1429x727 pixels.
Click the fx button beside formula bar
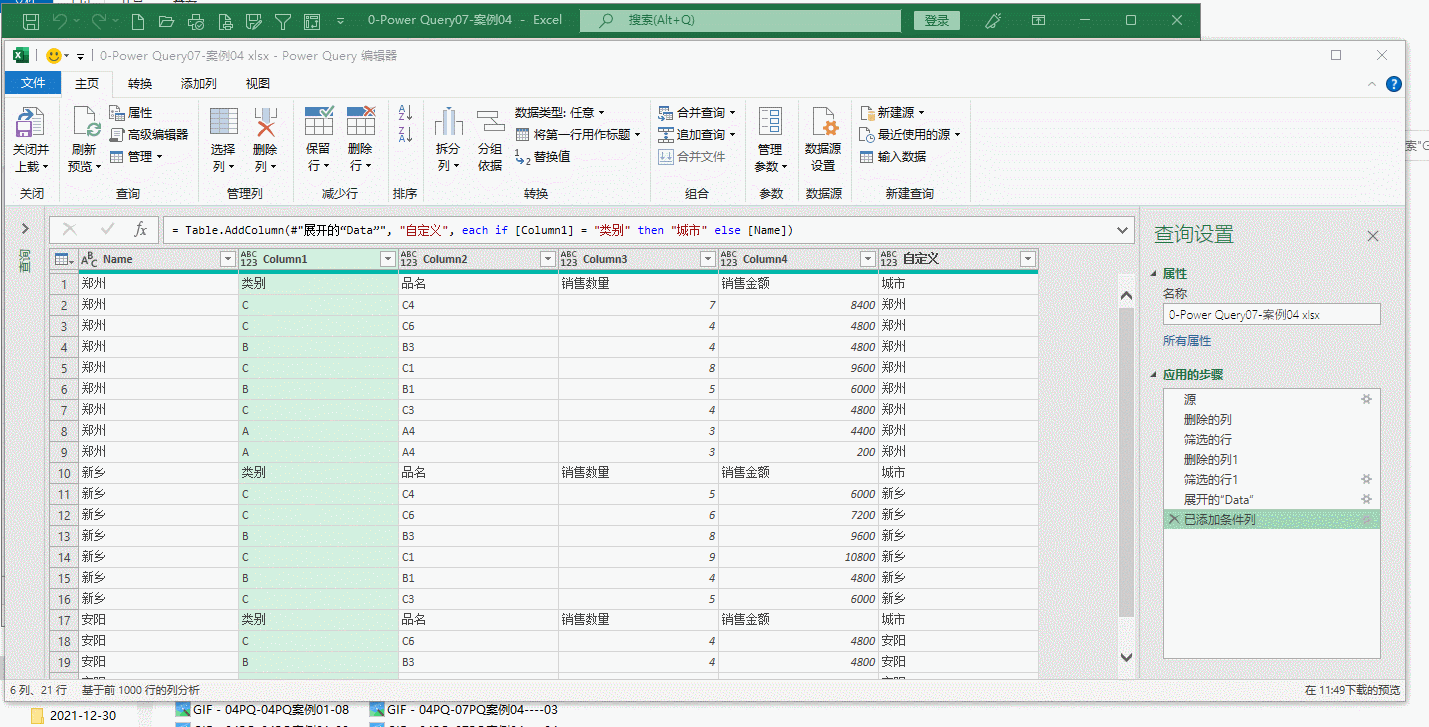141,230
